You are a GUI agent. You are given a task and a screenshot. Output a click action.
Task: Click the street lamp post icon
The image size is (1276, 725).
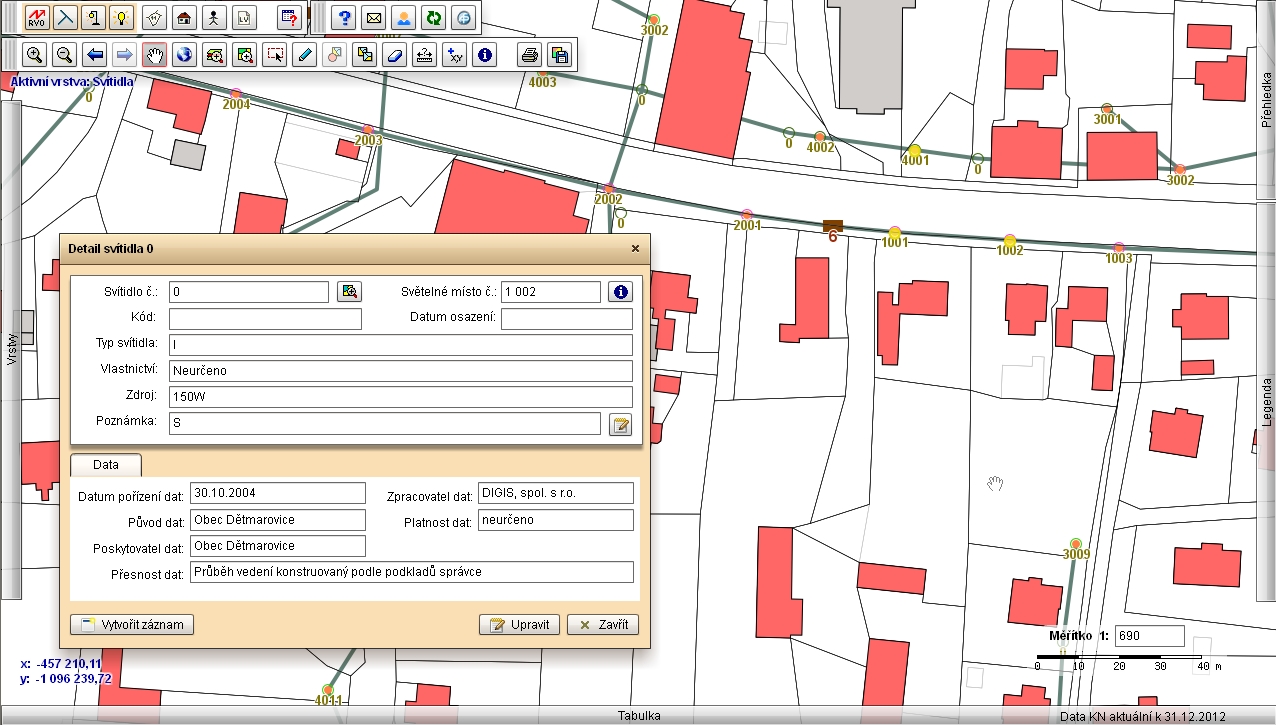coord(93,17)
